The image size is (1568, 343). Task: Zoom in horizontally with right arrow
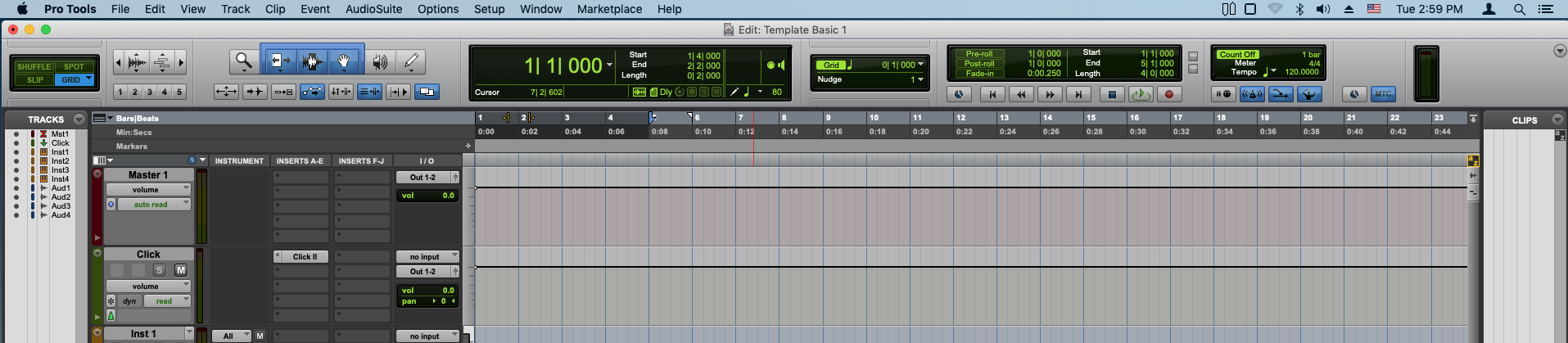(181, 62)
